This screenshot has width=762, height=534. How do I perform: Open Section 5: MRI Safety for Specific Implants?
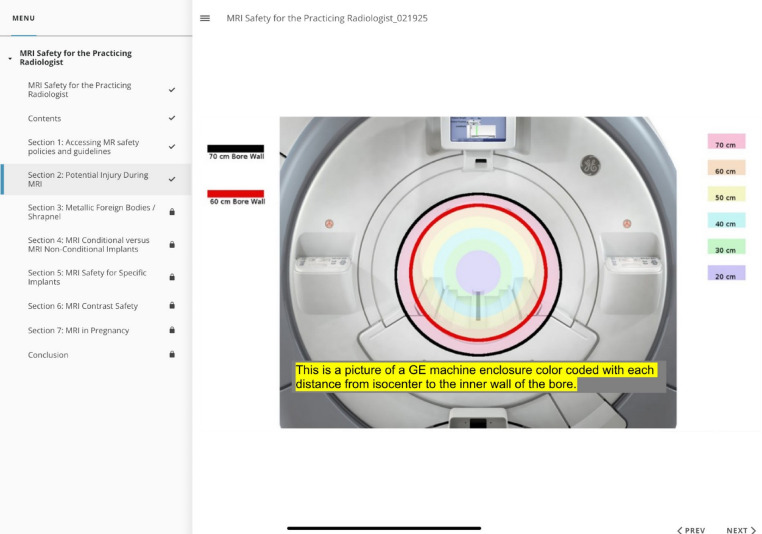pos(96,277)
